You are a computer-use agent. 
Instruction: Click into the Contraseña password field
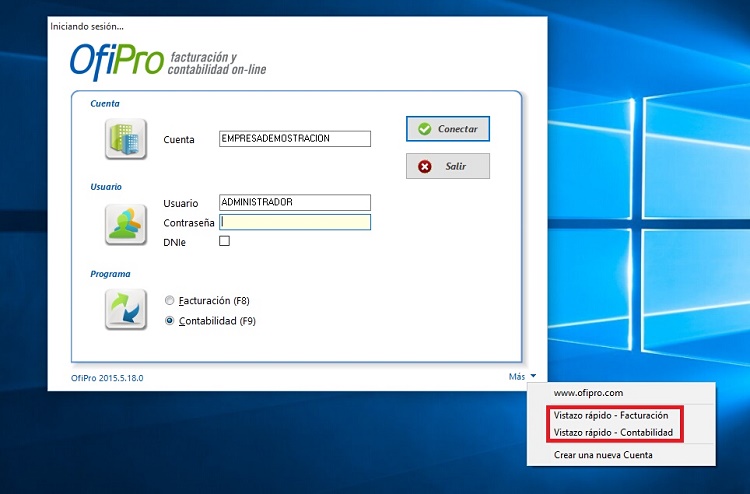click(x=294, y=222)
